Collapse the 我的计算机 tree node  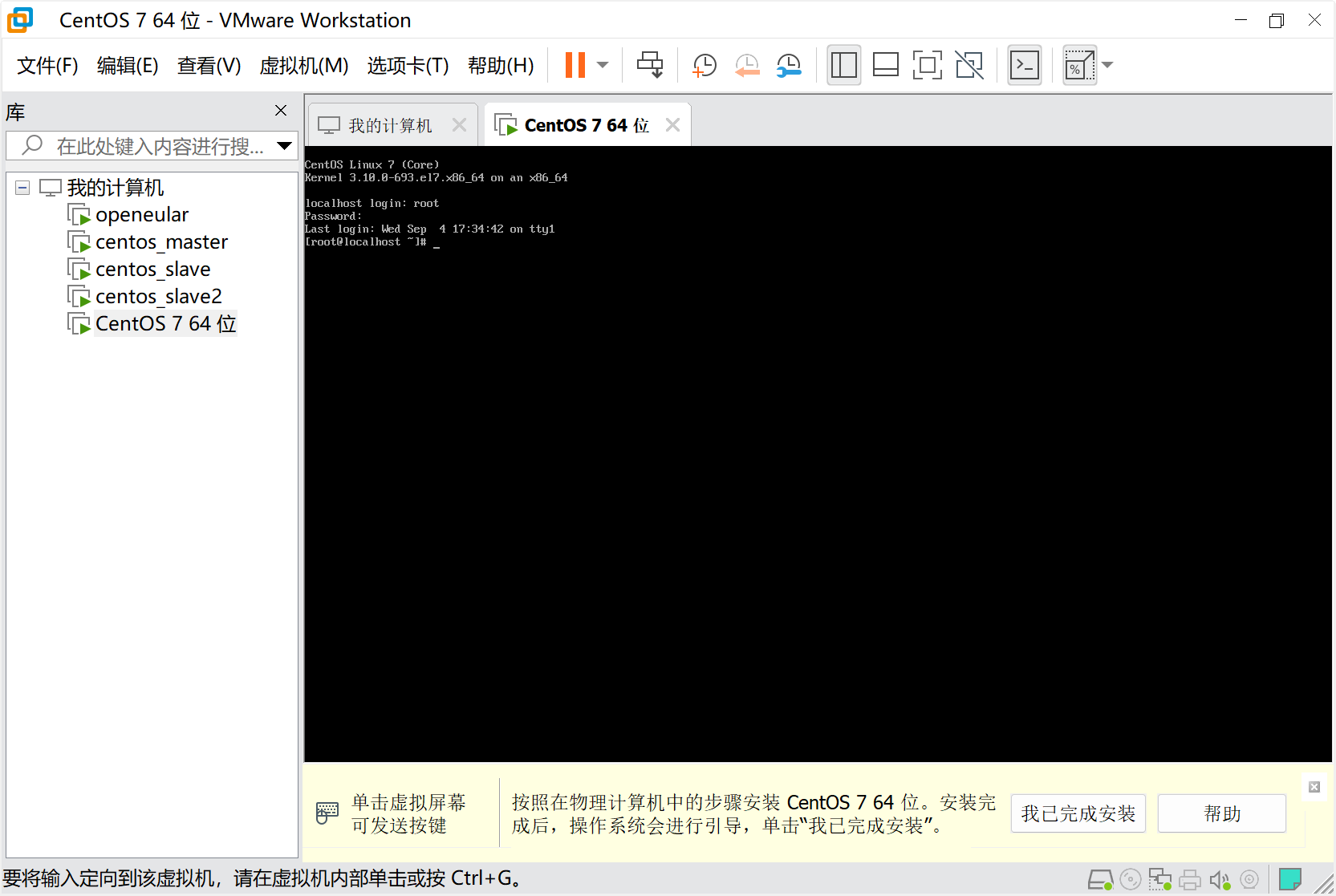[x=22, y=188]
